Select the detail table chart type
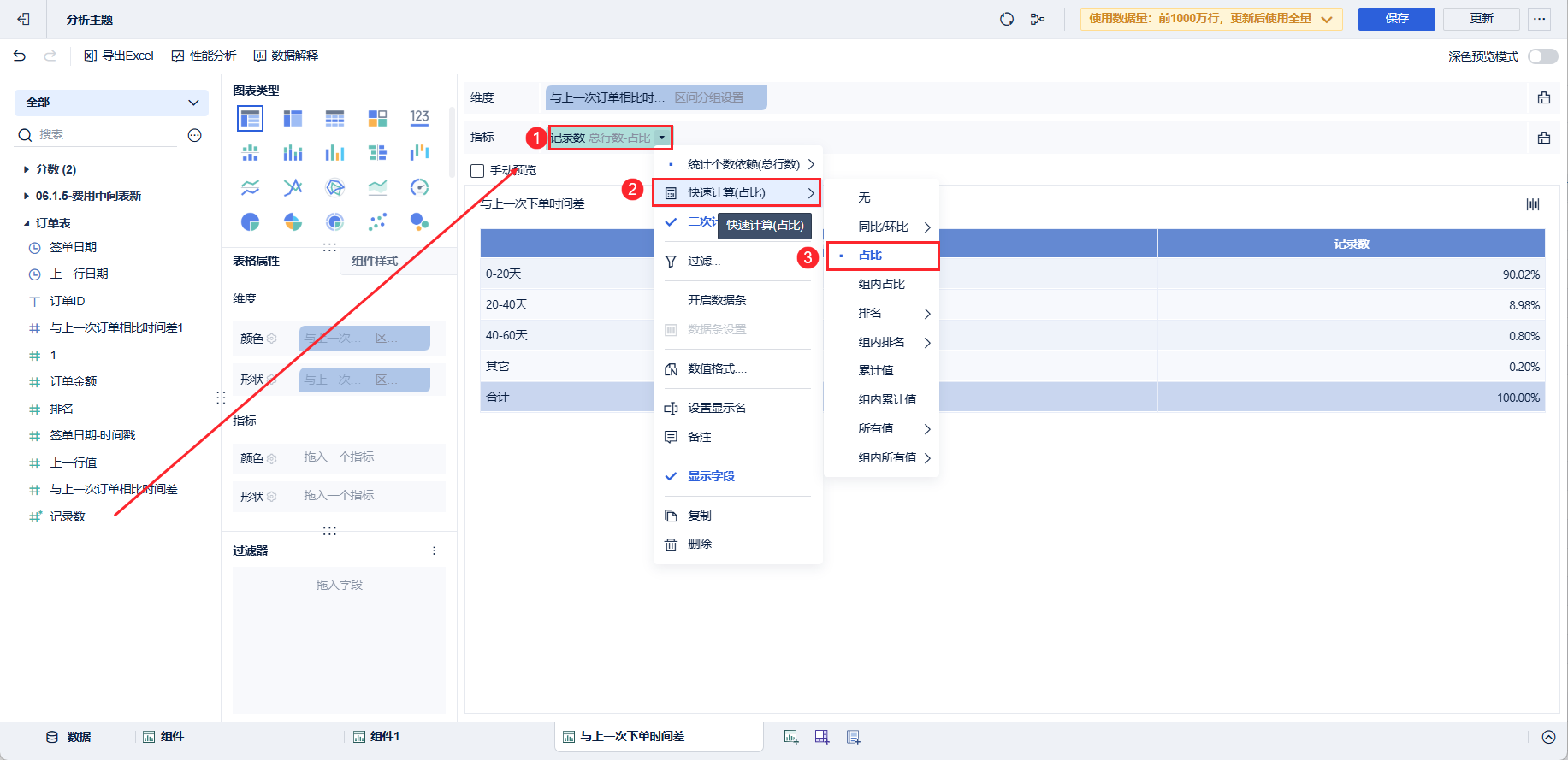This screenshot has width=1568, height=760. [334, 118]
